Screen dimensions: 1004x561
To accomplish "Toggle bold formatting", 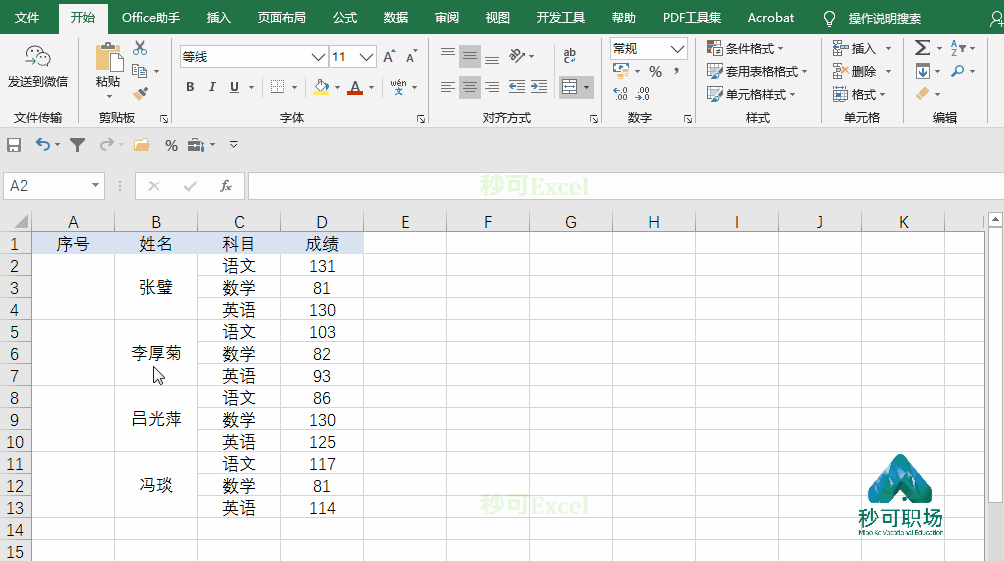I will point(190,87).
